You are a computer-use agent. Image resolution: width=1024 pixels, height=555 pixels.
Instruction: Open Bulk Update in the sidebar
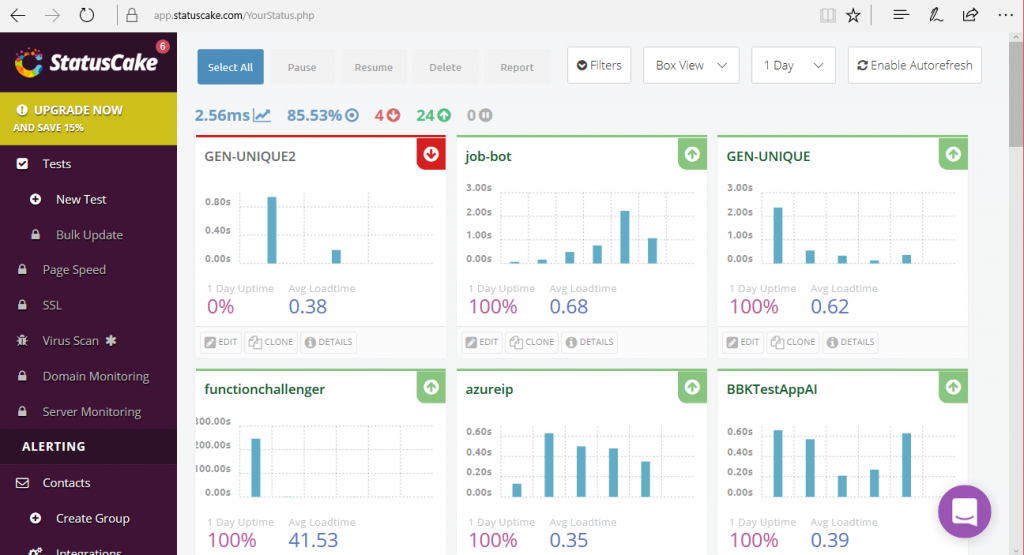(88, 234)
